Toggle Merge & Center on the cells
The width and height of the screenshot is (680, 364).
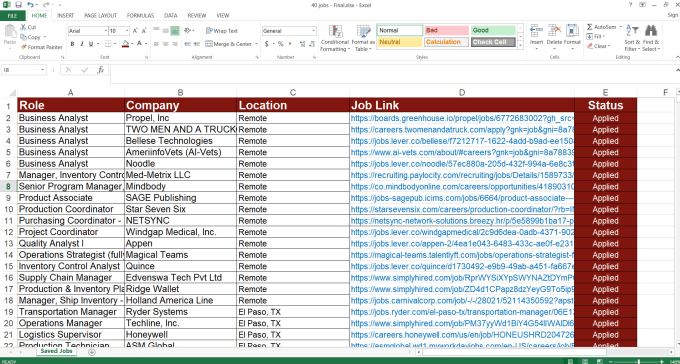[x=229, y=44]
